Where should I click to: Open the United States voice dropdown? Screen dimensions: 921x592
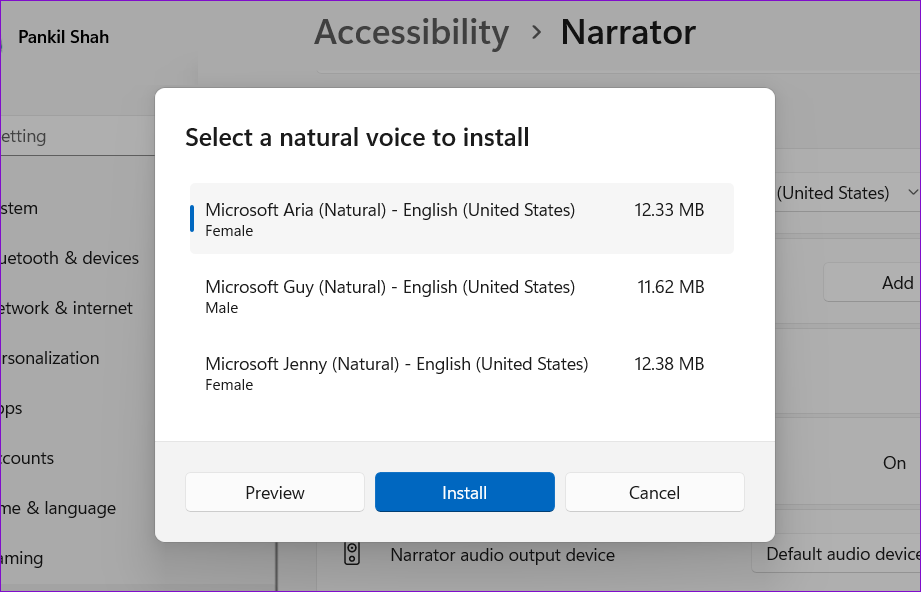coord(848,193)
